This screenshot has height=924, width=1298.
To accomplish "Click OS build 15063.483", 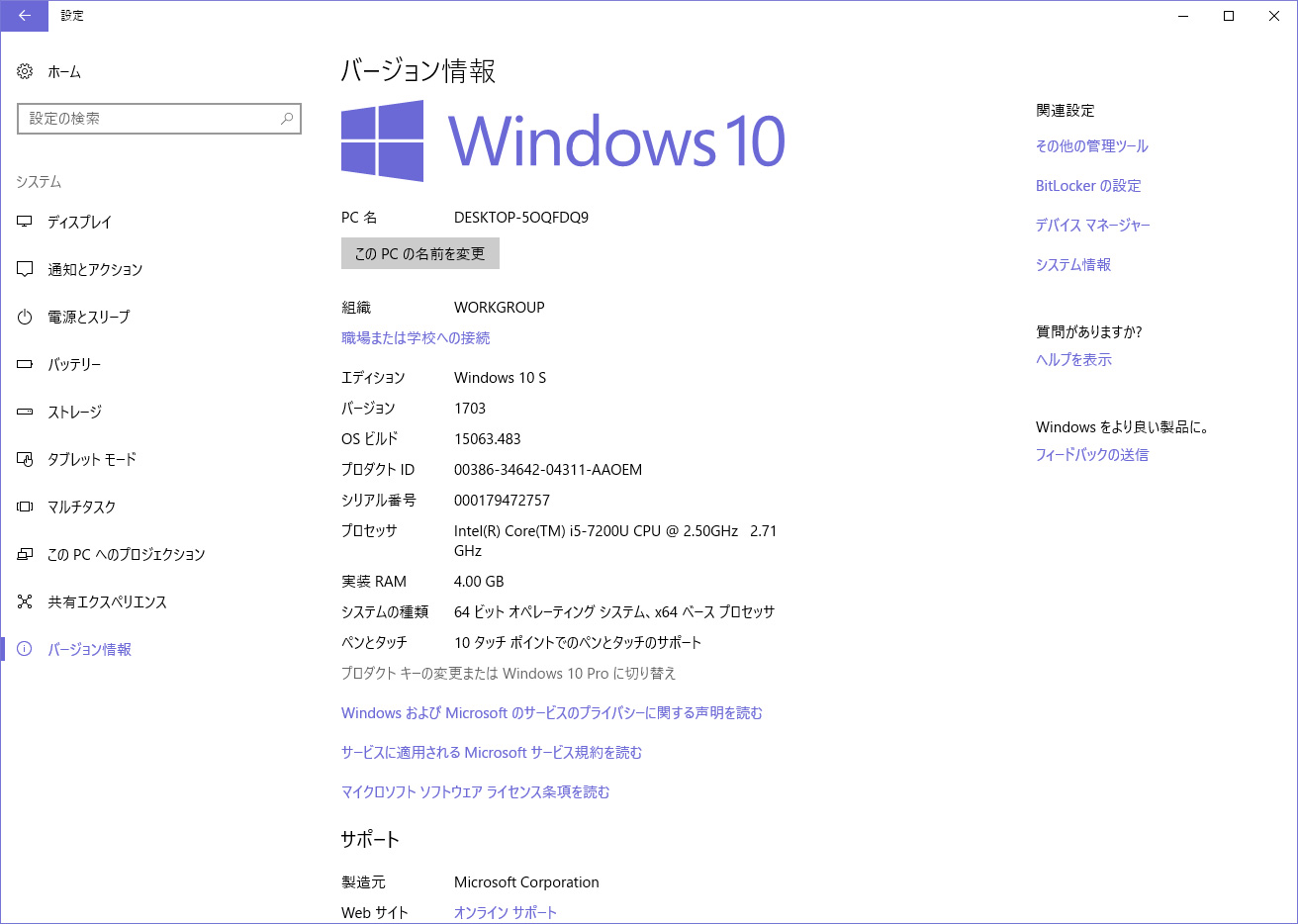I will point(488,438).
